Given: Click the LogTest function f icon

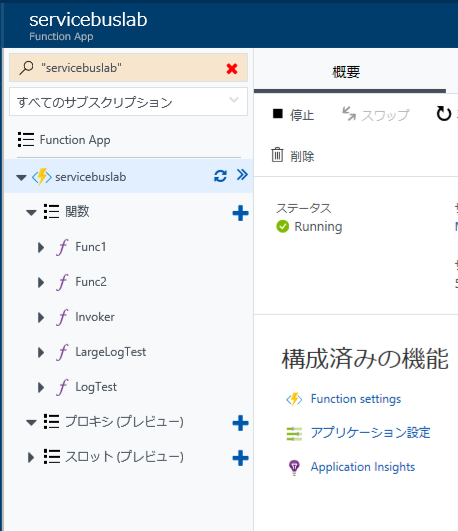Looking at the screenshot, I should 62,387.
